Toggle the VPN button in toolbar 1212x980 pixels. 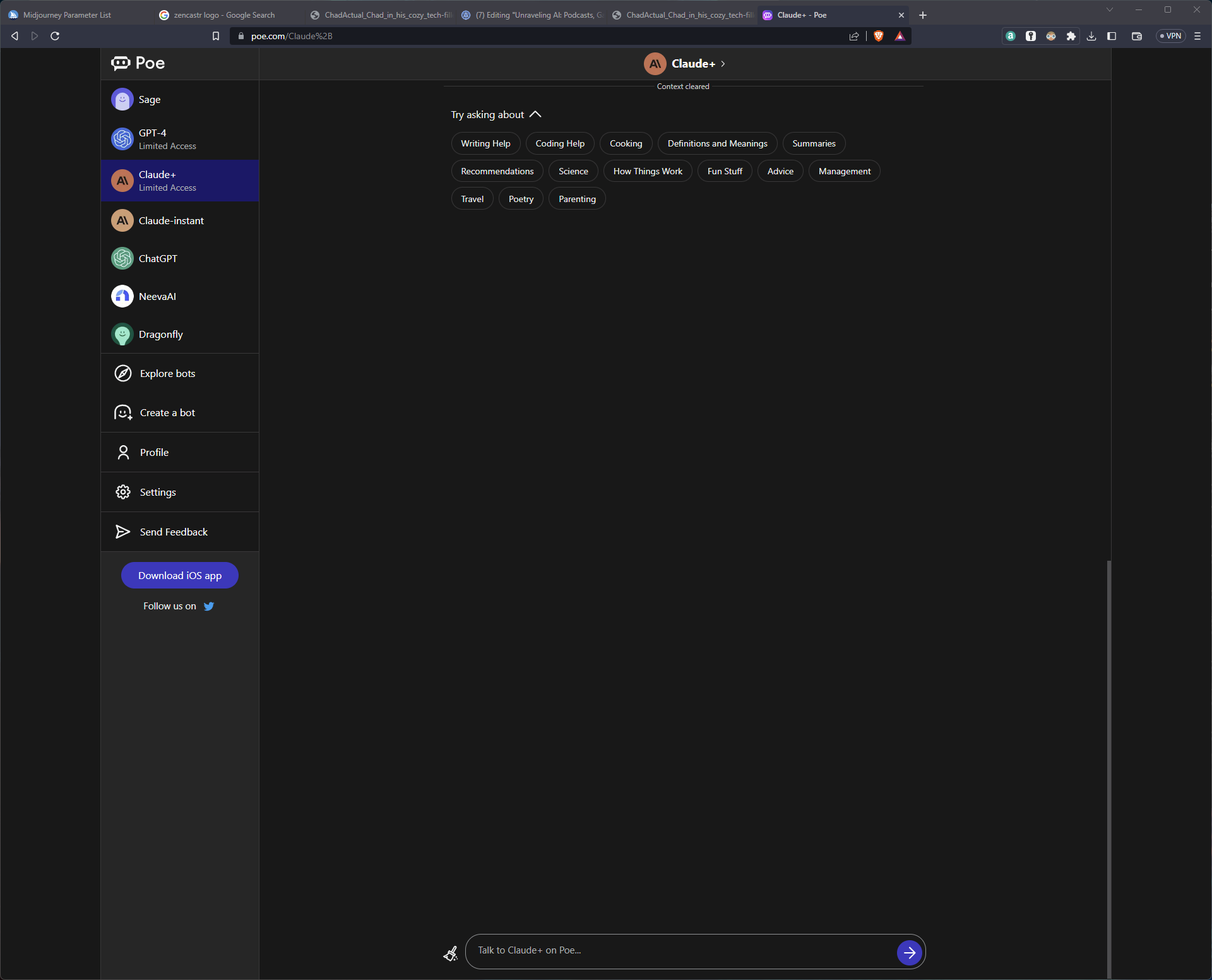[x=1171, y=36]
